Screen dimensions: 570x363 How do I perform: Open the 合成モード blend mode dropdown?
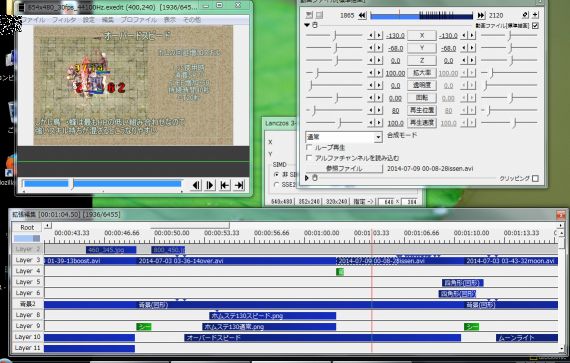click(x=378, y=137)
